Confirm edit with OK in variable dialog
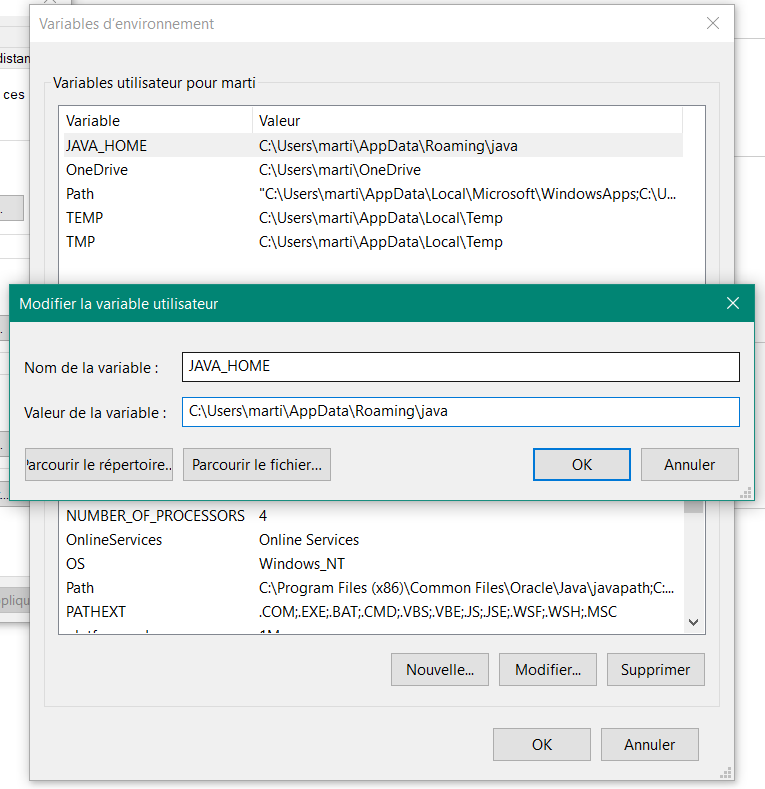765x789 pixels. (581, 464)
